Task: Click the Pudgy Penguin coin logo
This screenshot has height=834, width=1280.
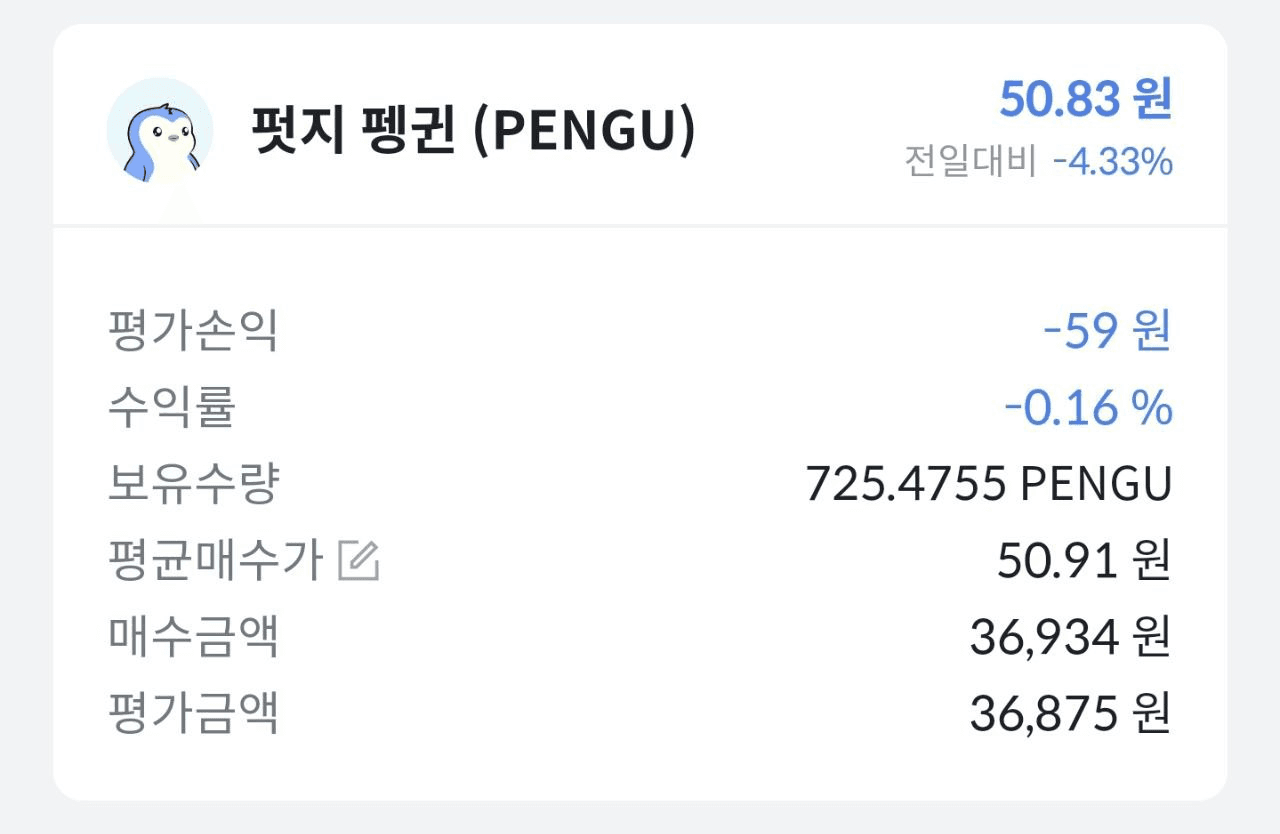Action: pos(160,130)
